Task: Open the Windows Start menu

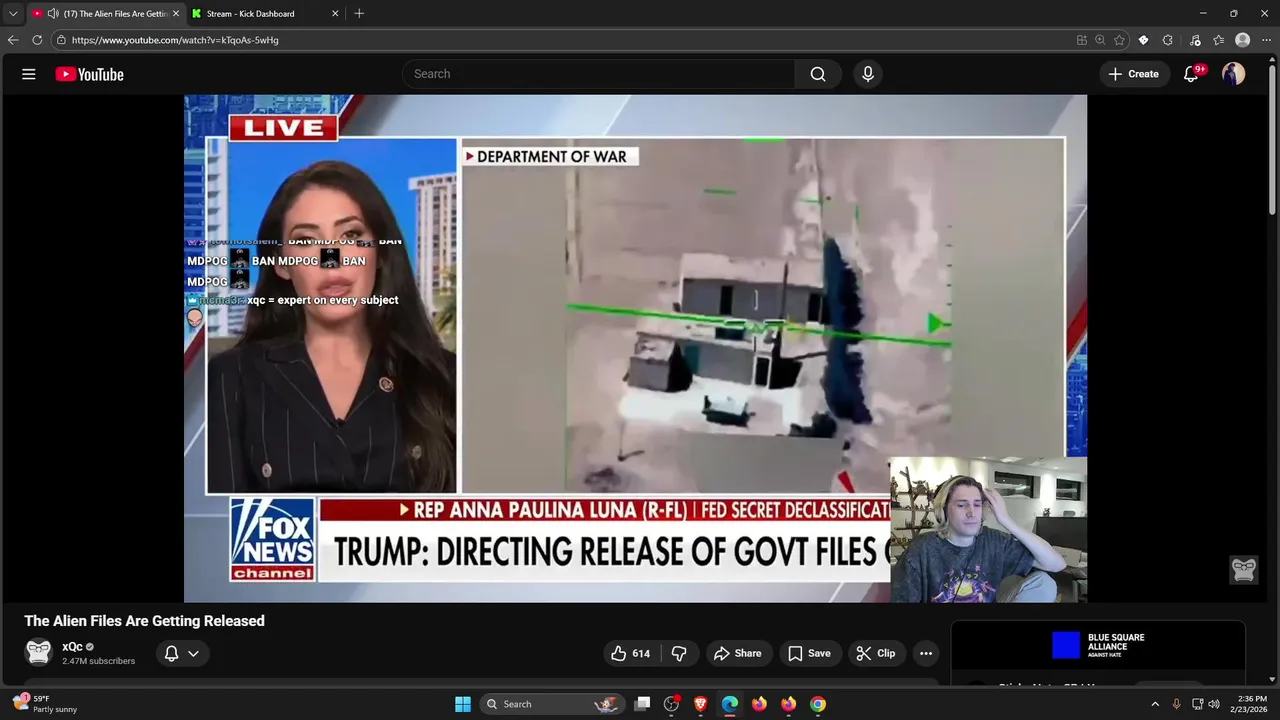Action: pyautogui.click(x=463, y=704)
